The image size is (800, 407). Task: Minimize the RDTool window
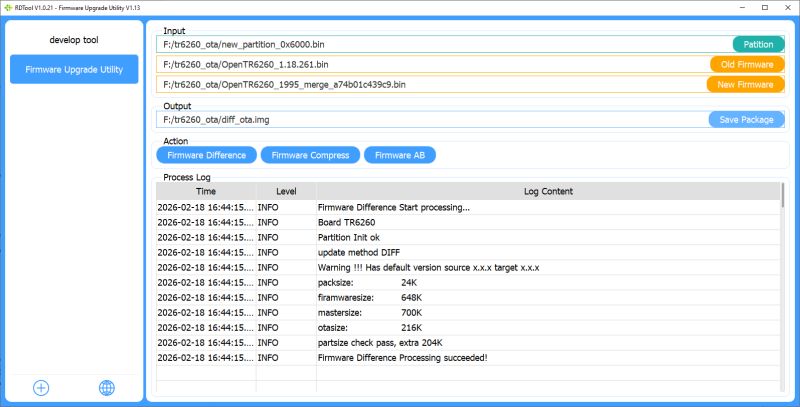740,8
